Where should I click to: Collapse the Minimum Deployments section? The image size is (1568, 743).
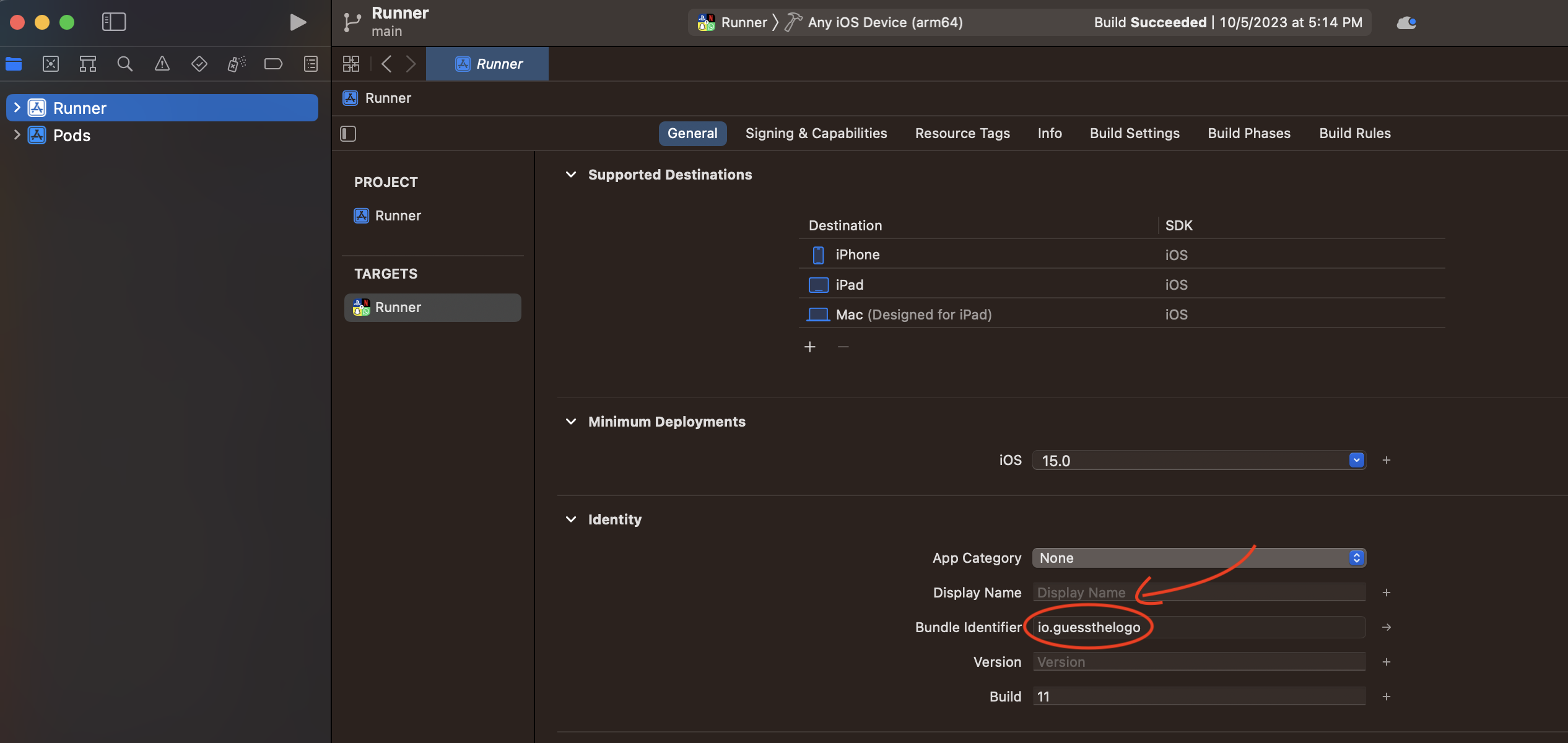[x=571, y=422]
